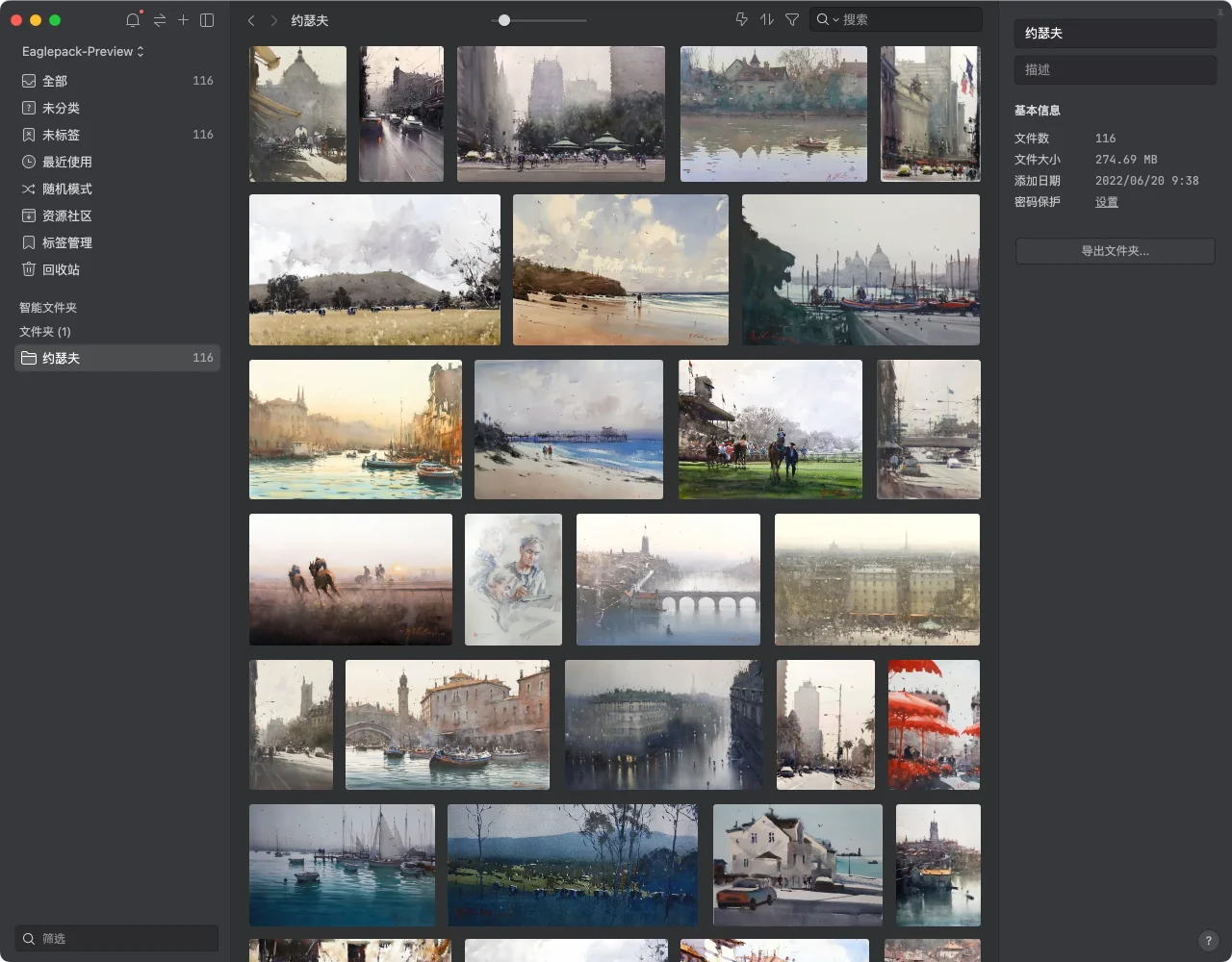Click the 文件夹 (1) section header

pyautogui.click(x=45, y=332)
